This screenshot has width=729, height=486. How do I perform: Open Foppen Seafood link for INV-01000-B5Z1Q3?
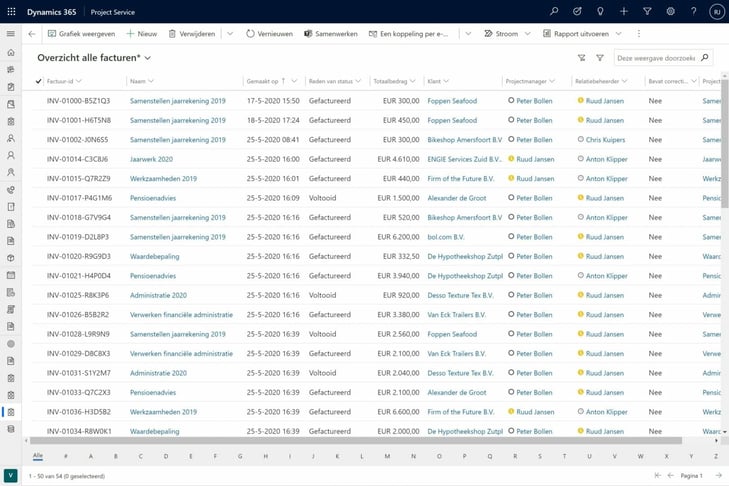coord(452,100)
